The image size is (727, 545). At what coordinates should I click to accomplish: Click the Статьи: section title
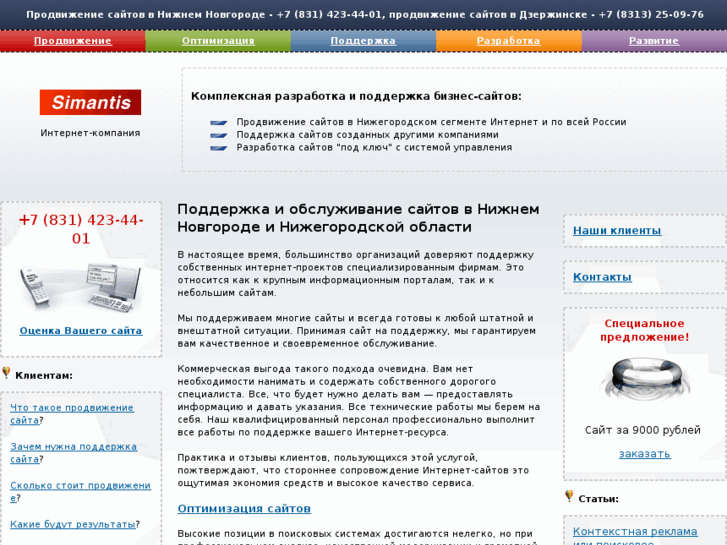point(599,499)
